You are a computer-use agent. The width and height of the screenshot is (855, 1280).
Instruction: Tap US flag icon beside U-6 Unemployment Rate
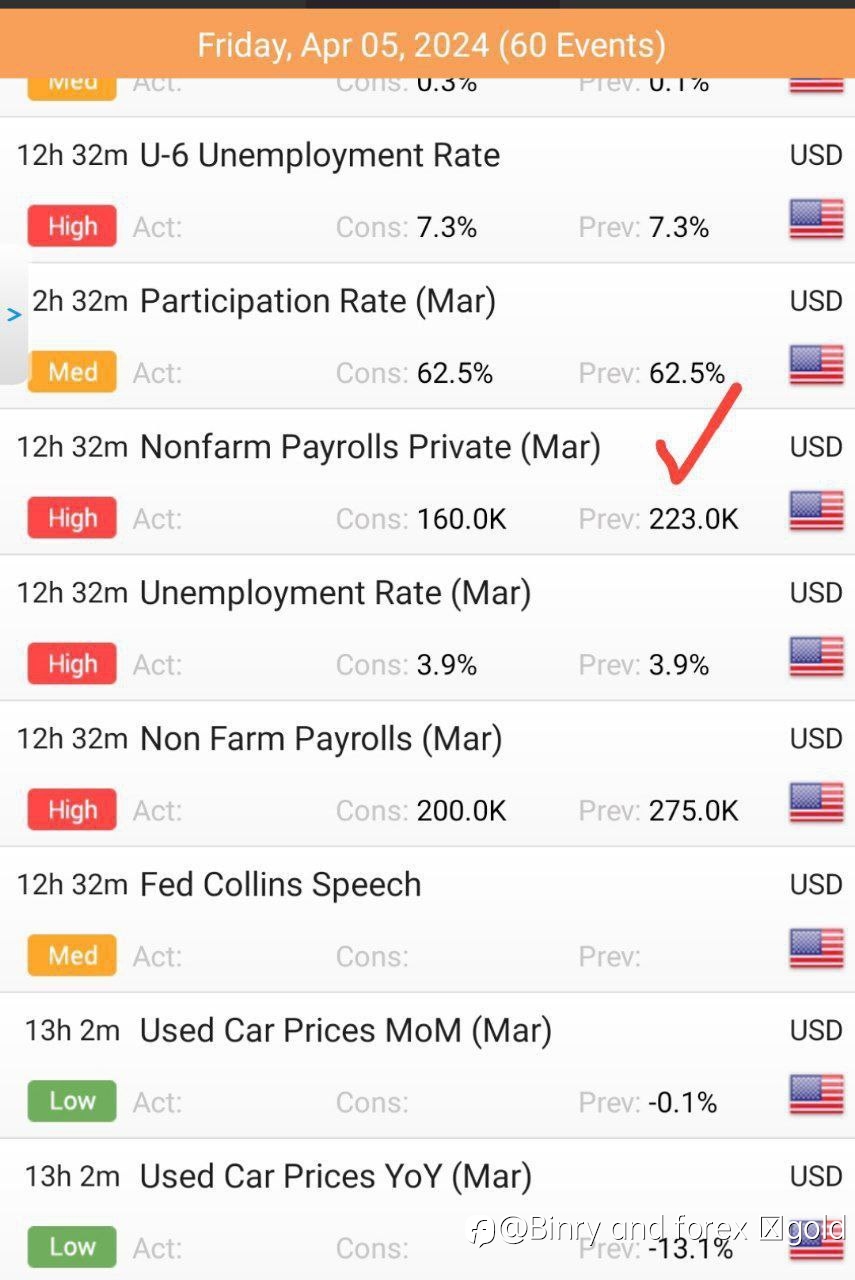pyautogui.click(x=816, y=219)
